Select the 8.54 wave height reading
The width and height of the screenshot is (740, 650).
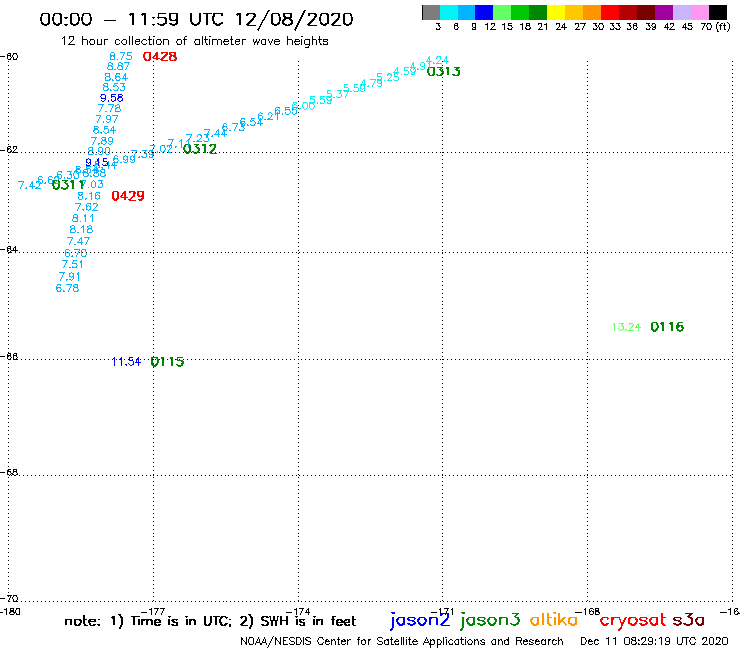pyautogui.click(x=104, y=130)
